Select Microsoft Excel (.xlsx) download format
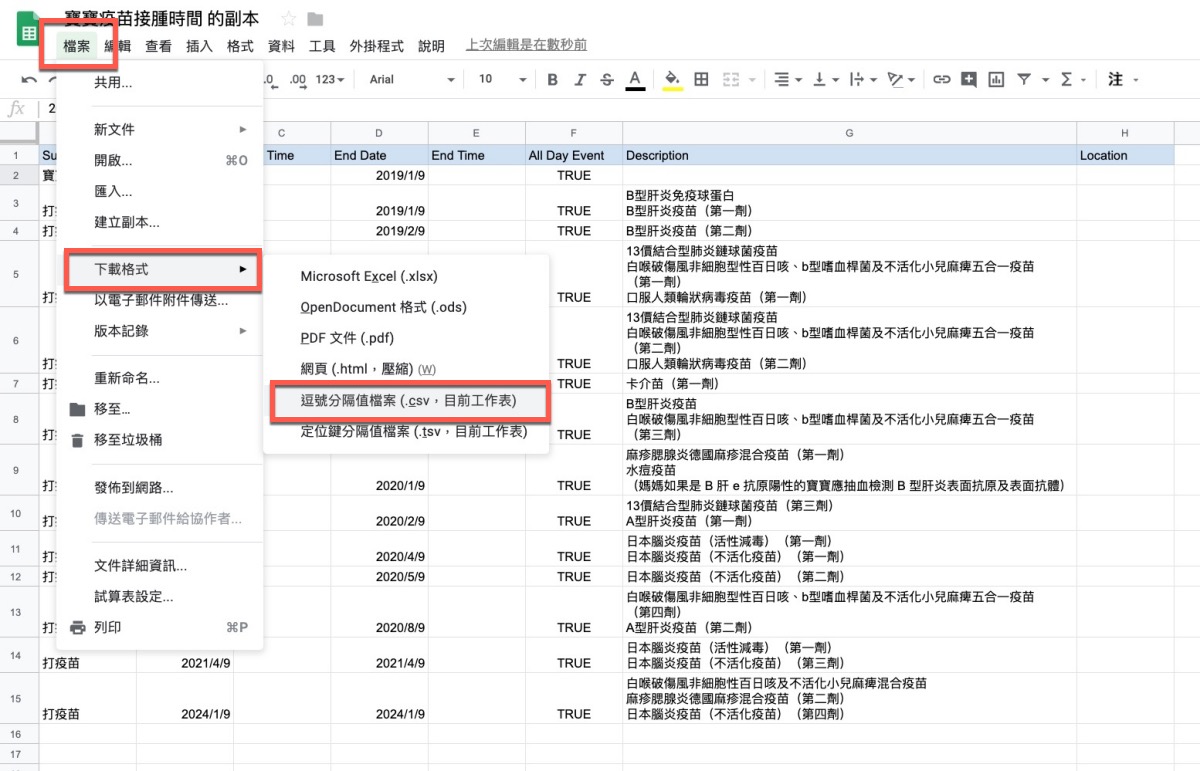 tap(369, 276)
